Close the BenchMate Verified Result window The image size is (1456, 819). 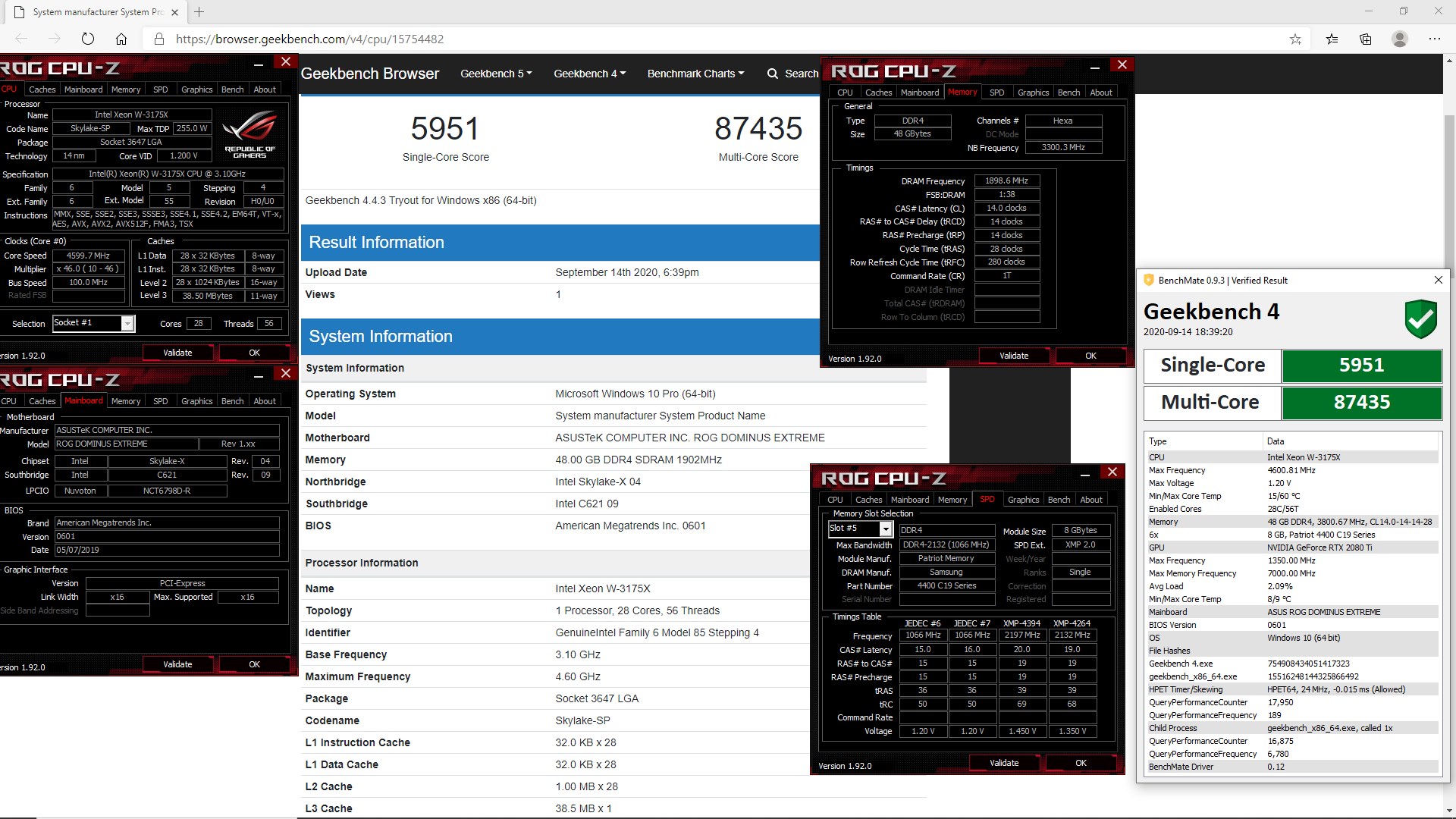(1438, 280)
